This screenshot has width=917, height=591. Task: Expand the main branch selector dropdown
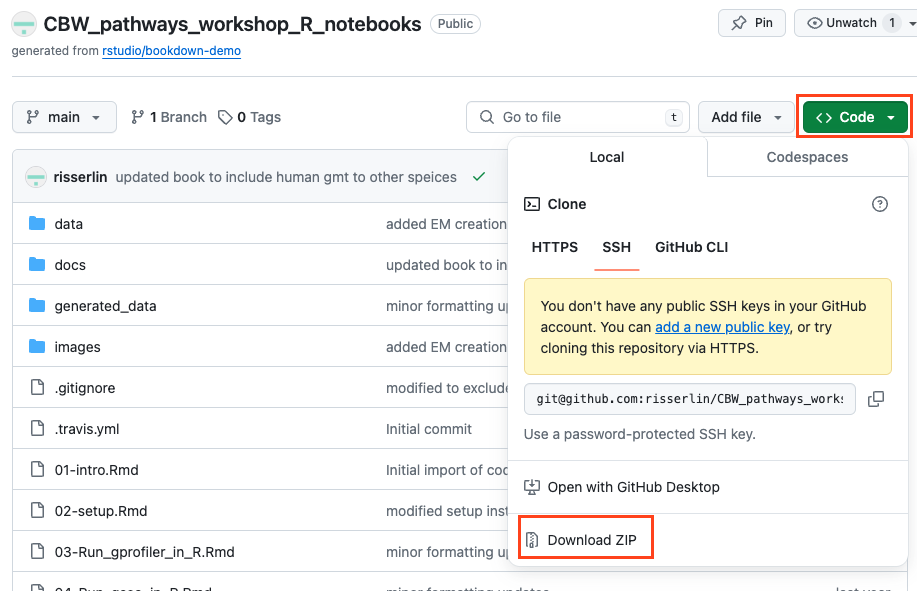click(x=64, y=117)
